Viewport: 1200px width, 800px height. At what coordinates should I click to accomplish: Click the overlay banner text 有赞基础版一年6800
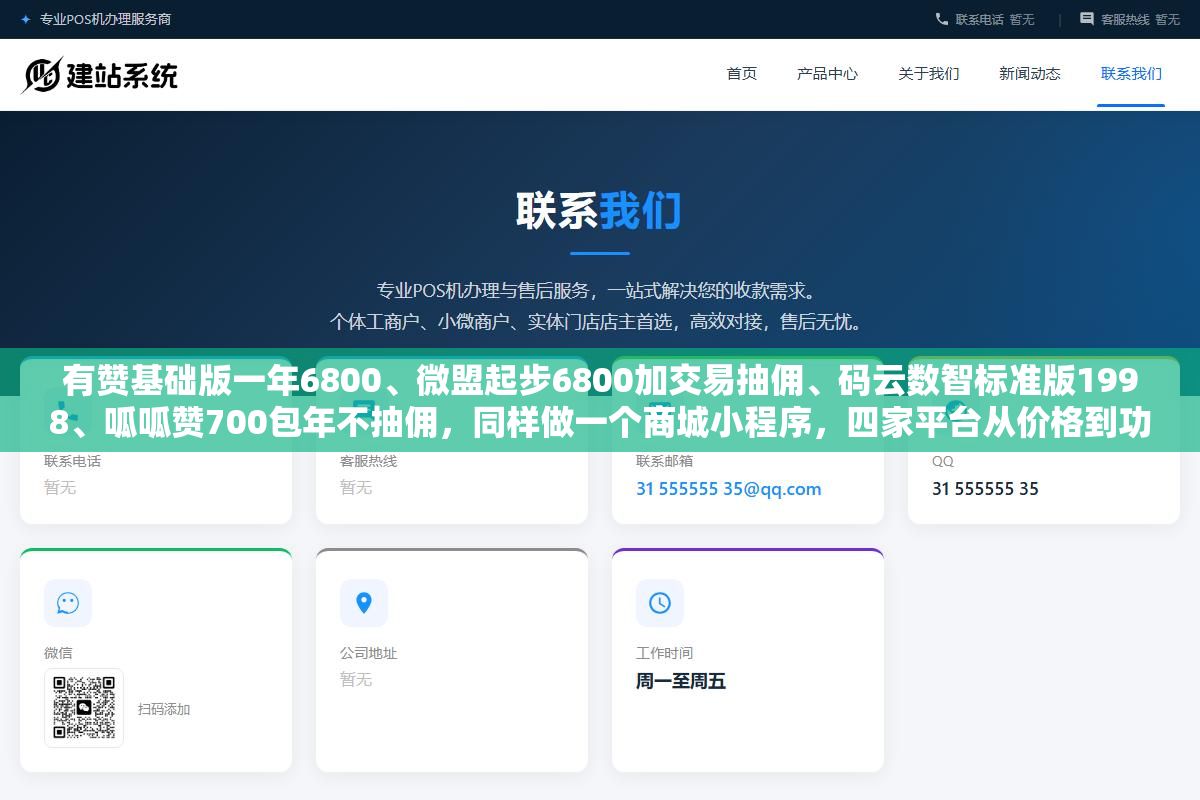coord(221,381)
